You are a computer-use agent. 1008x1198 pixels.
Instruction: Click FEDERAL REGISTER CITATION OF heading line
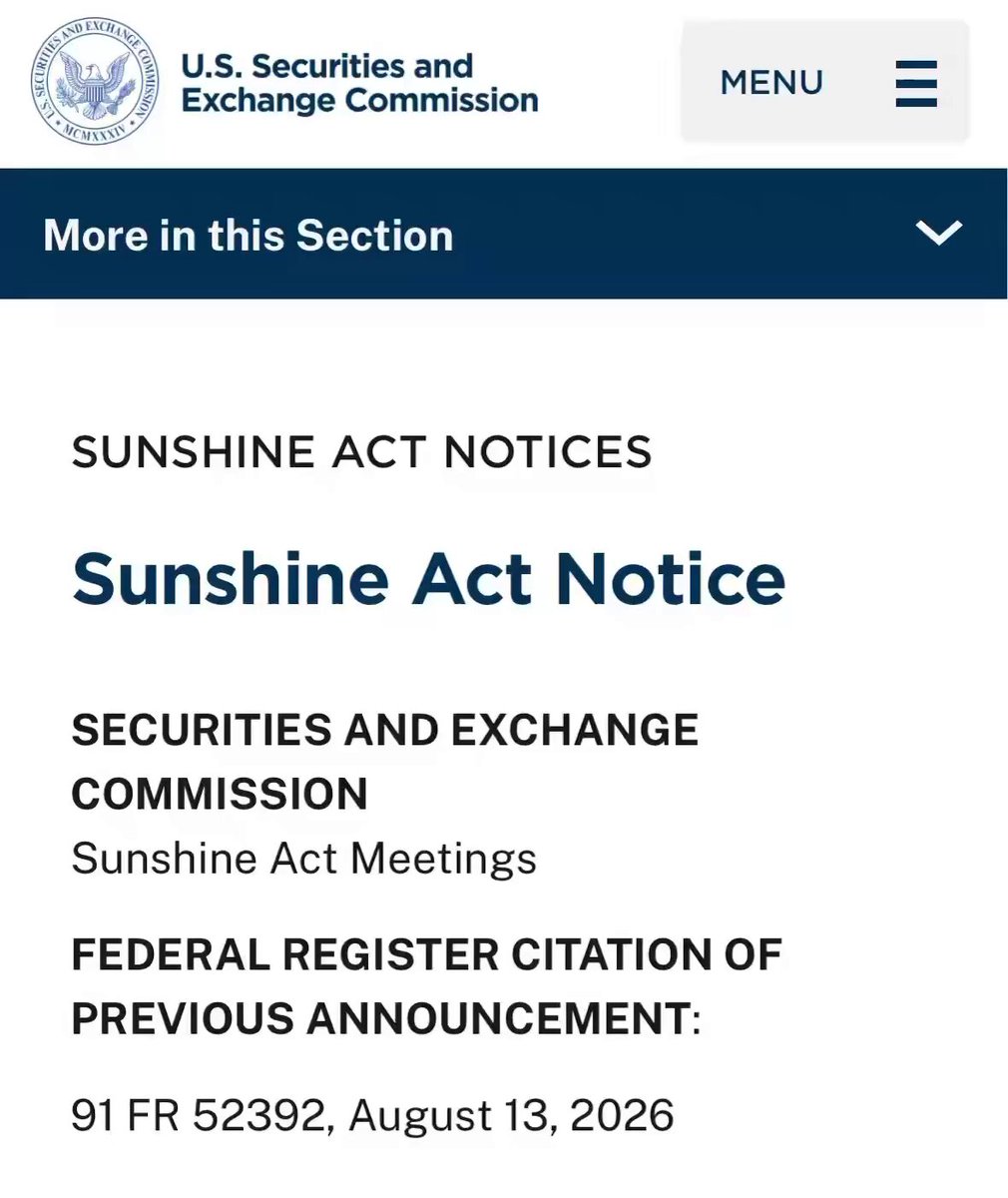click(426, 954)
